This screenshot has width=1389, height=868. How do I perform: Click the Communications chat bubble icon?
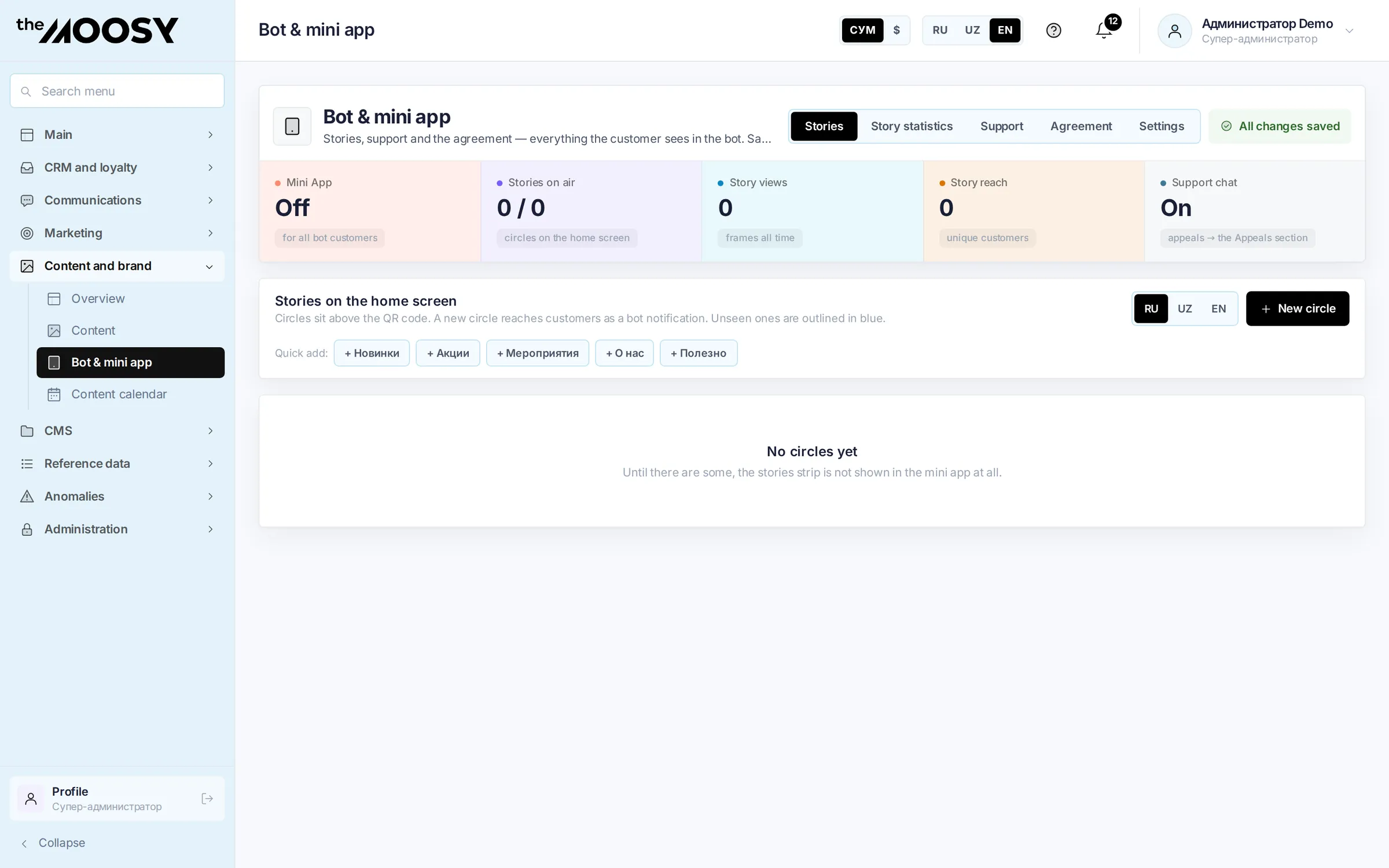tap(27, 201)
